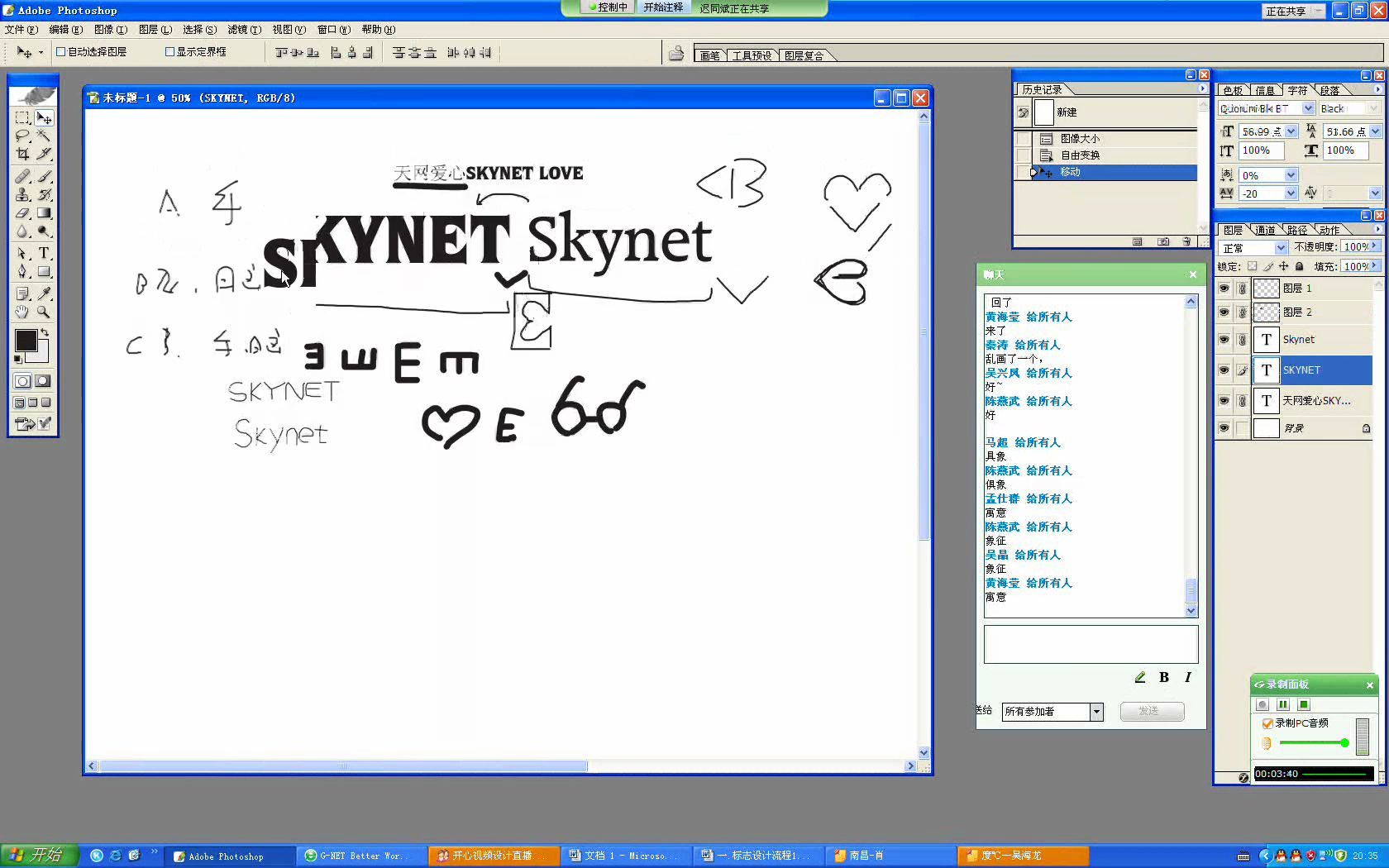The image size is (1389, 868).
Task: Open the leading dropdown 51.66
Action: [1375, 131]
